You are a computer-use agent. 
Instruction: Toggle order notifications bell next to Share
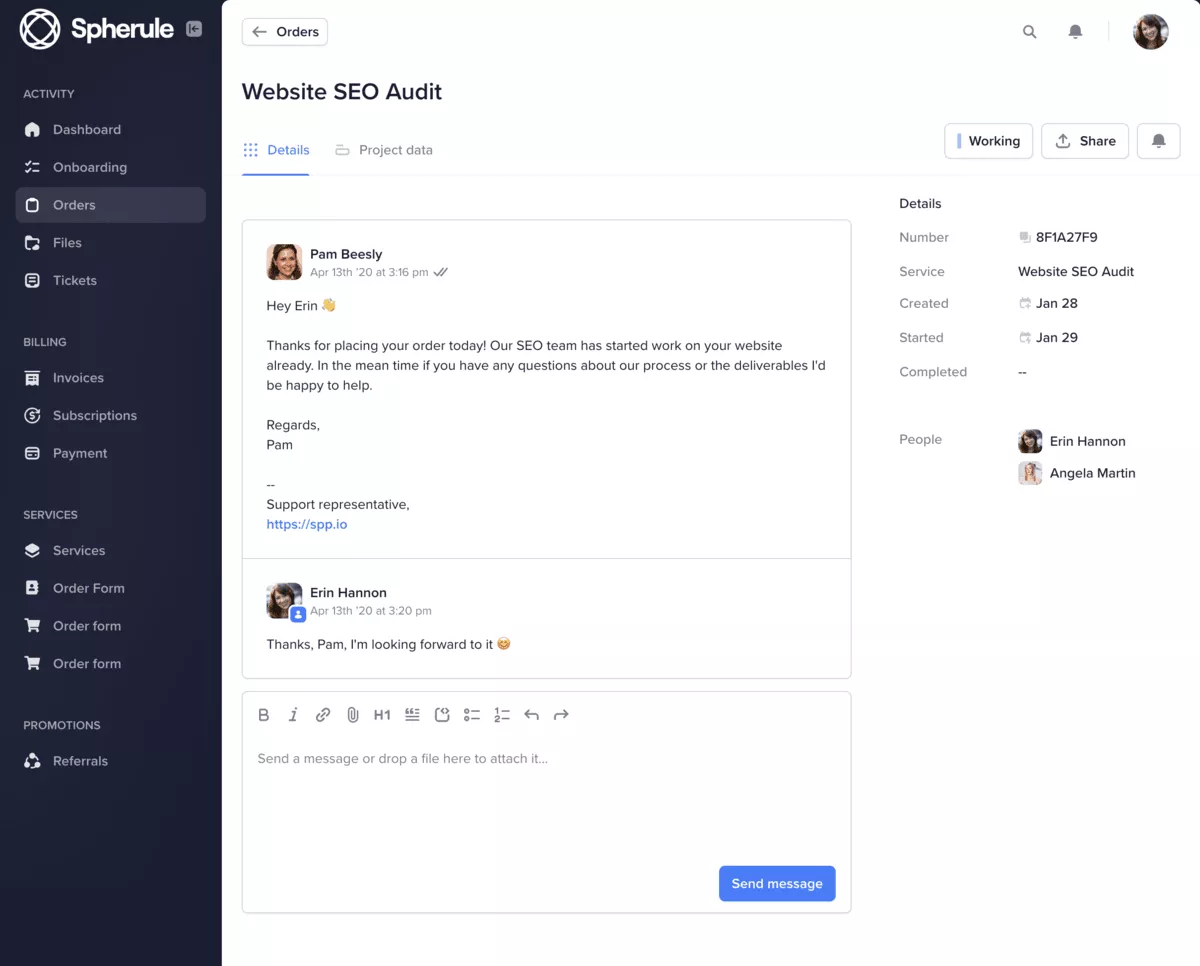(x=1158, y=141)
